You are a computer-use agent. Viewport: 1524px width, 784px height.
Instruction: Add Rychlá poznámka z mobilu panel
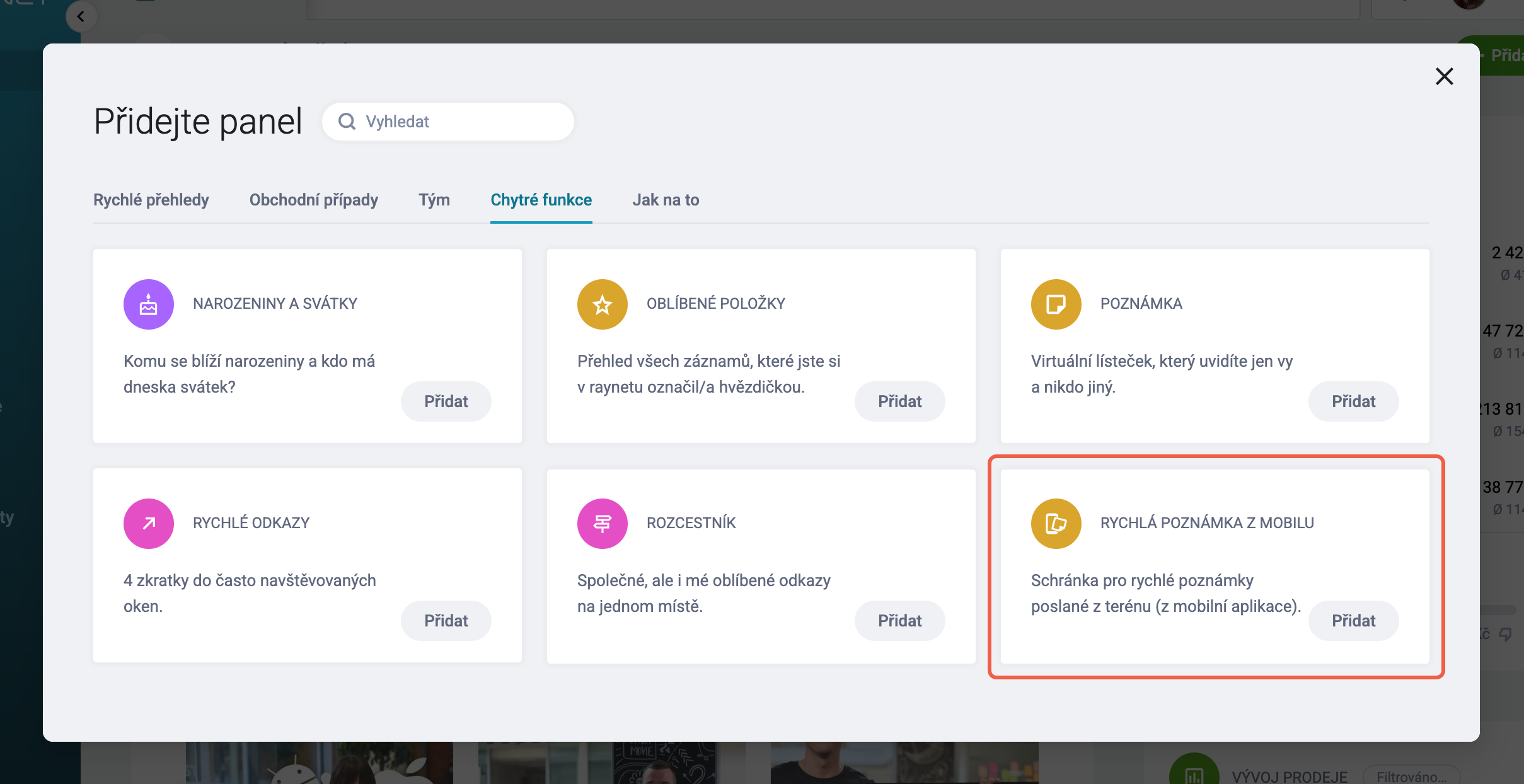tap(1353, 621)
